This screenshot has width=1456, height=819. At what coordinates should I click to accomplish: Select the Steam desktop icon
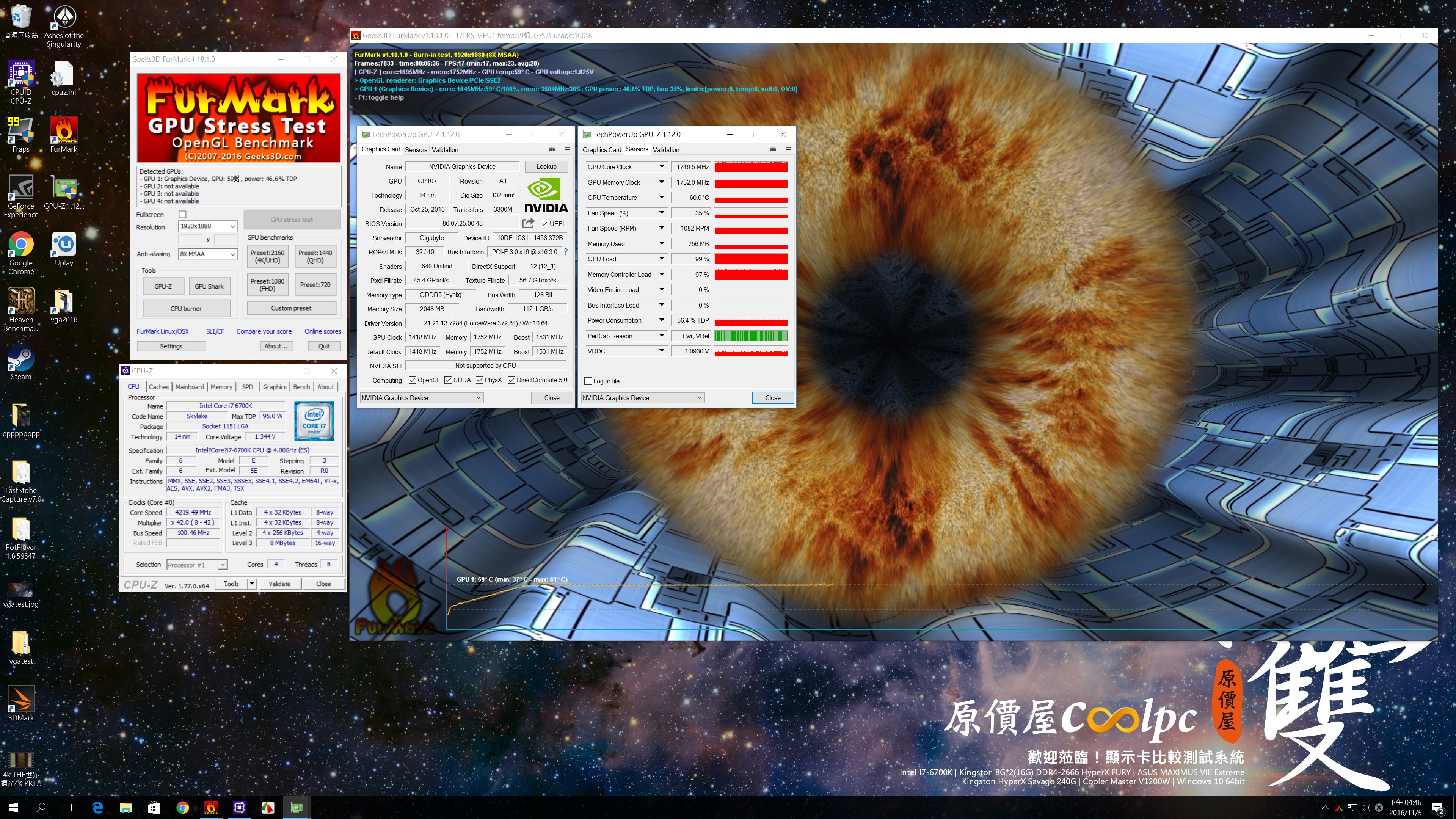coord(21,362)
